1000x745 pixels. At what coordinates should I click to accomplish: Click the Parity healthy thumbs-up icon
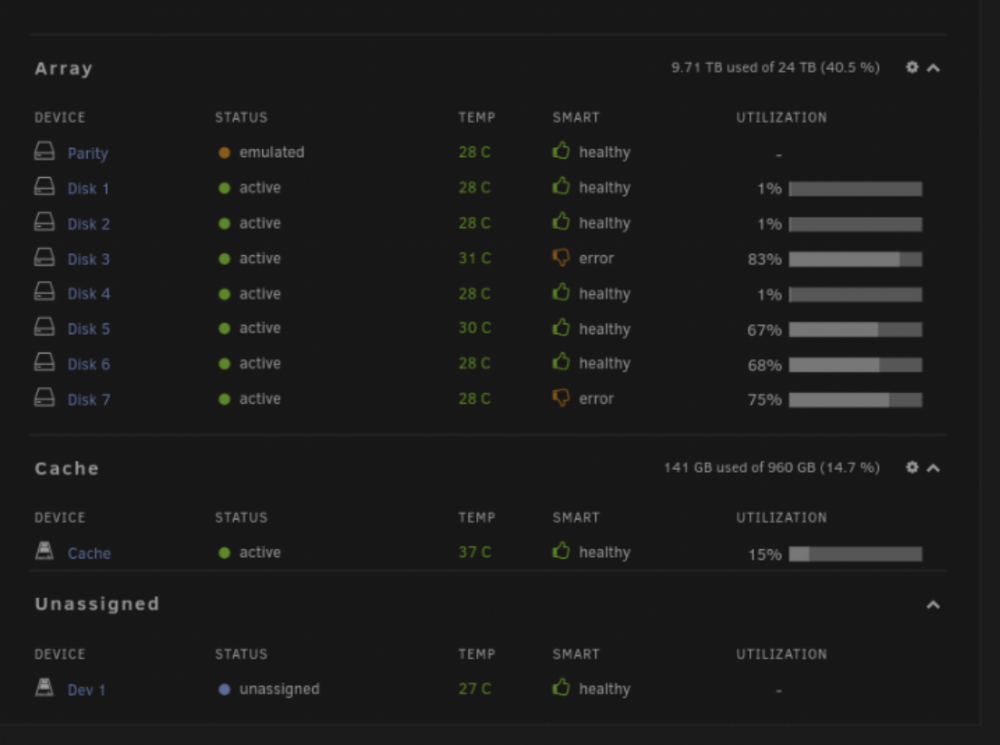pos(561,151)
